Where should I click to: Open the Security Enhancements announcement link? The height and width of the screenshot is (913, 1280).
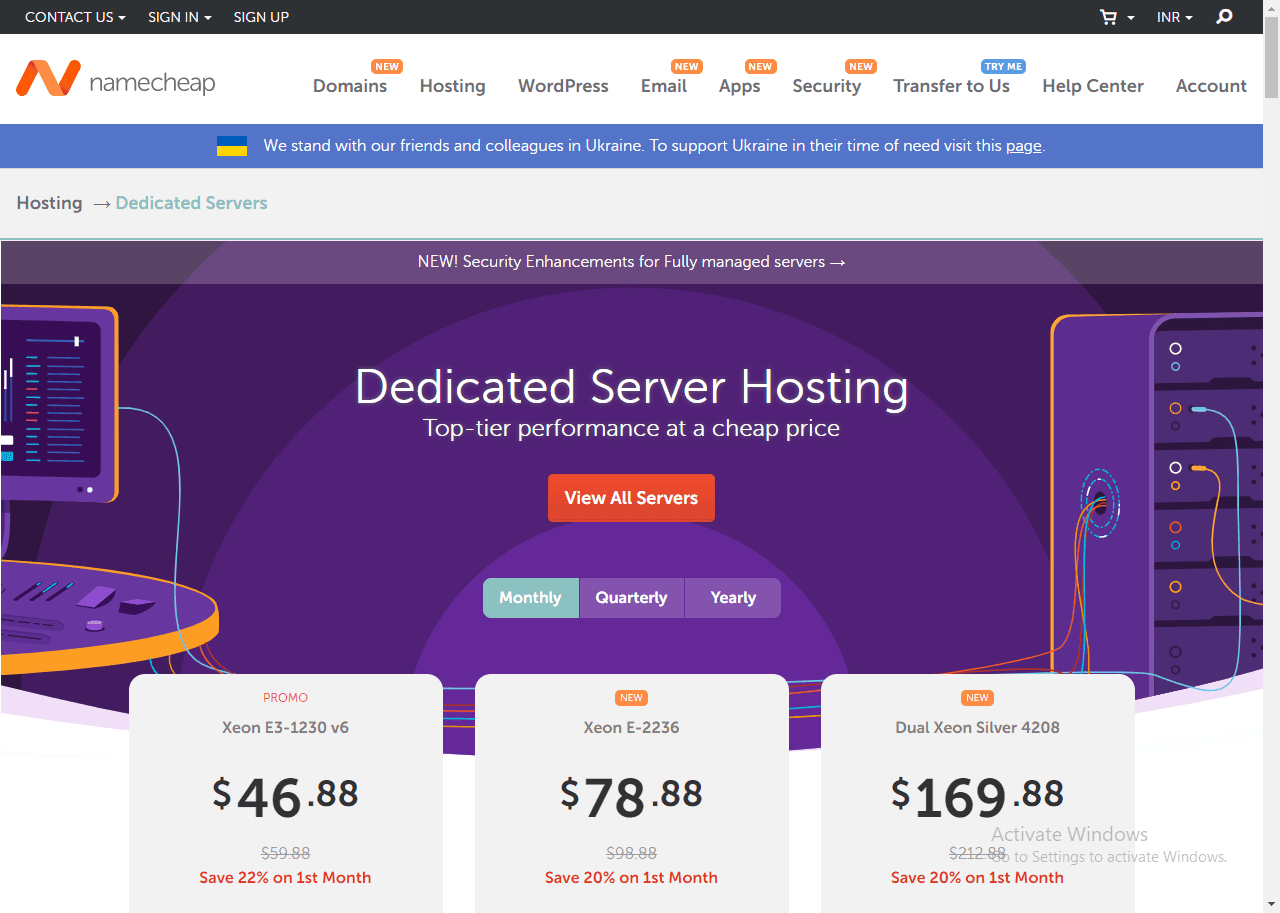[x=632, y=262]
